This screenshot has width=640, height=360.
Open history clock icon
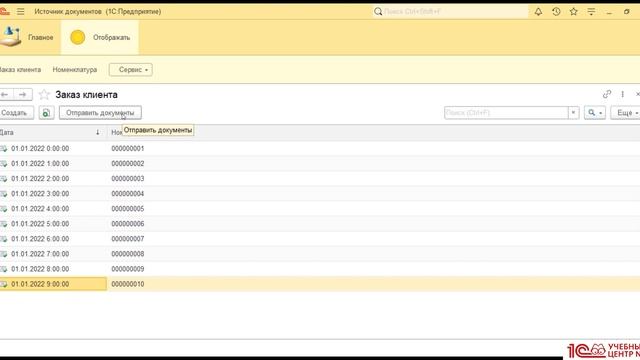click(556, 11)
